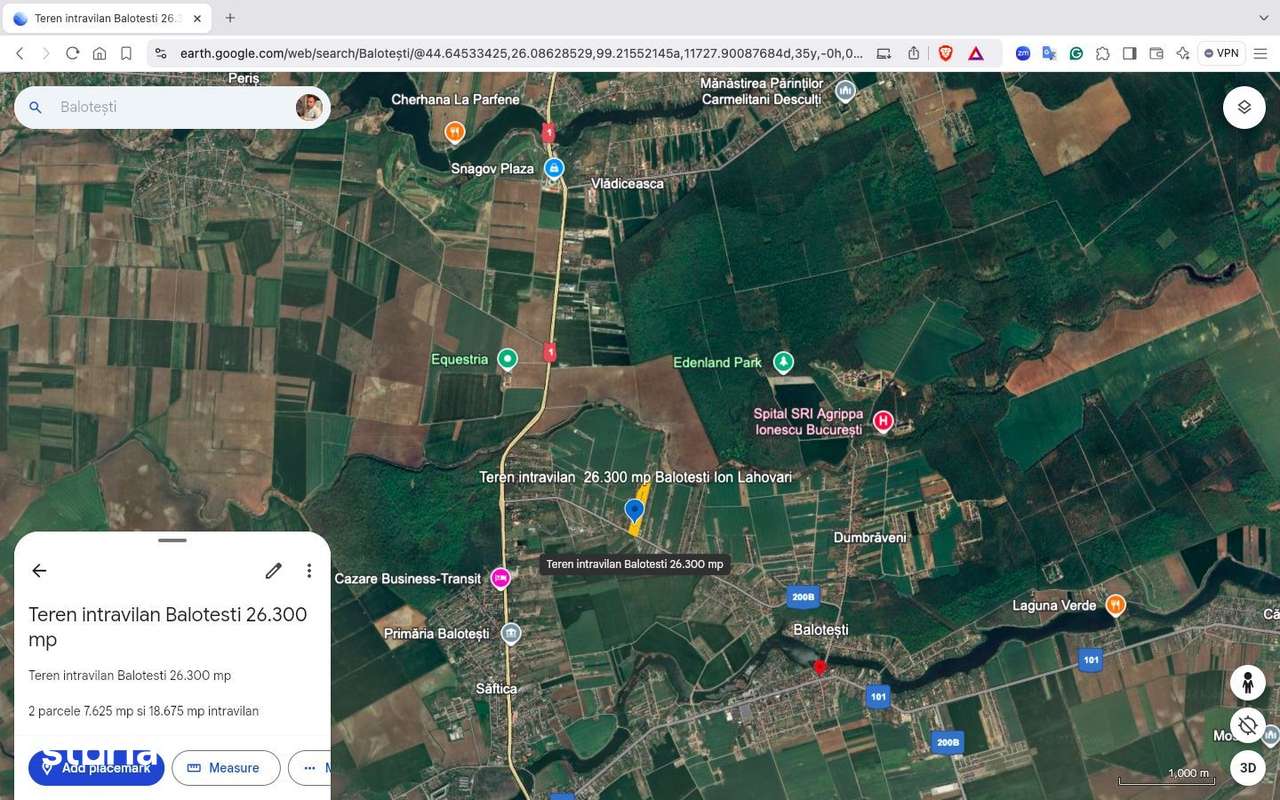Select the Pegman street view icon
The width and height of the screenshot is (1280, 800).
(1247, 683)
